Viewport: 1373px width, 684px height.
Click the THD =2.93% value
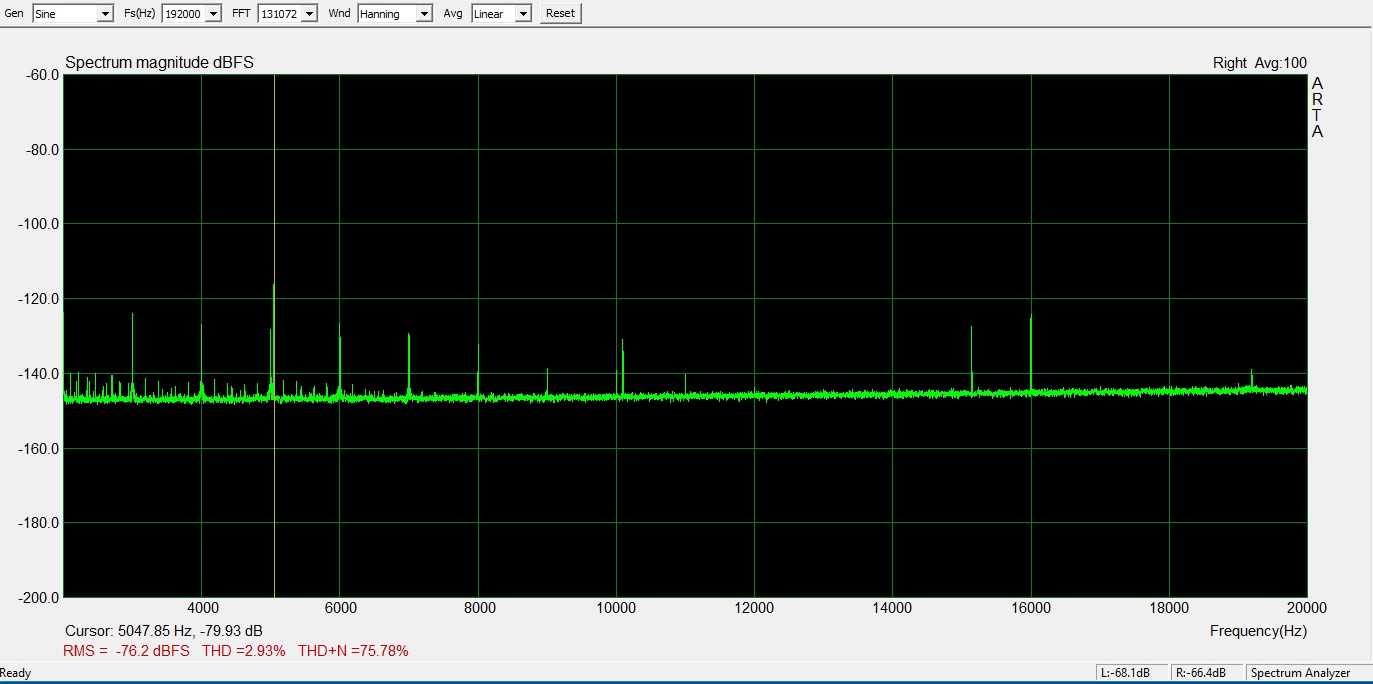point(243,651)
